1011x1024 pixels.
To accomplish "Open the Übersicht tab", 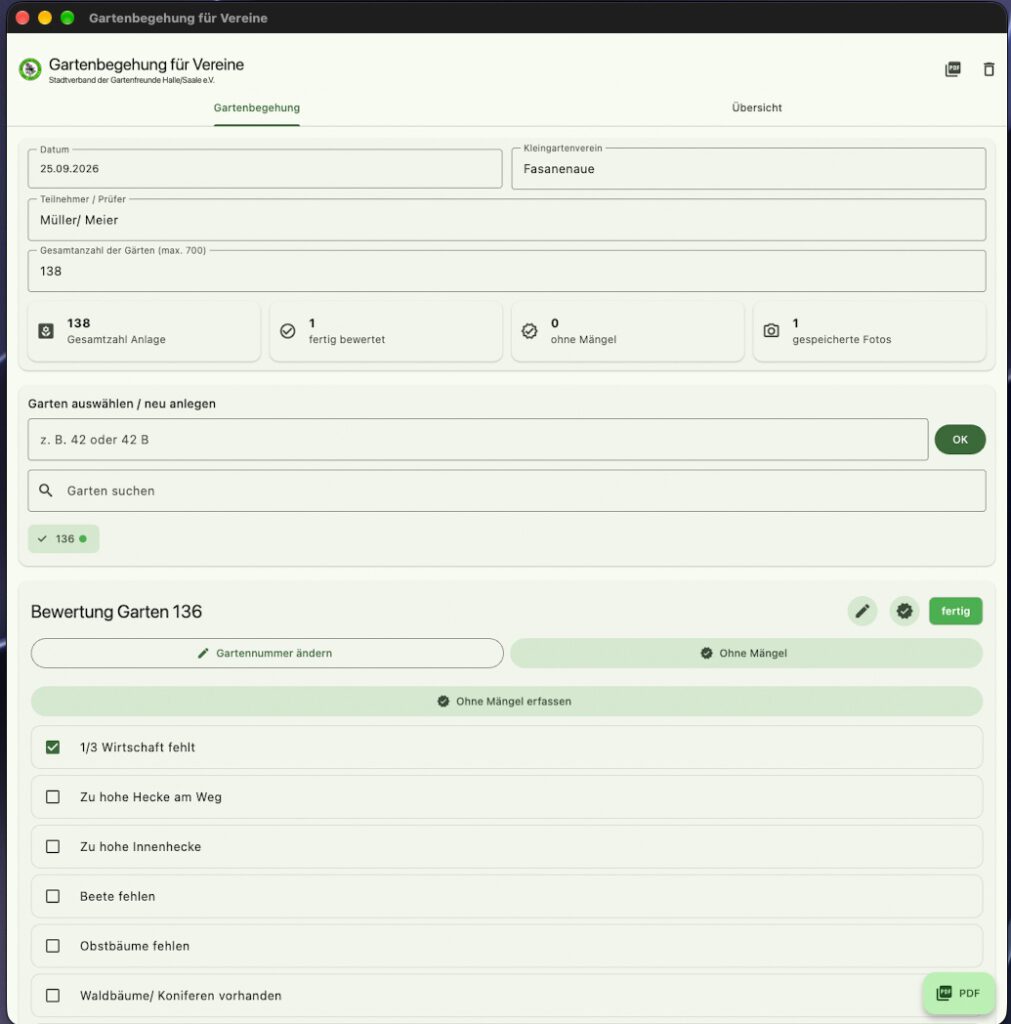I will tap(757, 108).
